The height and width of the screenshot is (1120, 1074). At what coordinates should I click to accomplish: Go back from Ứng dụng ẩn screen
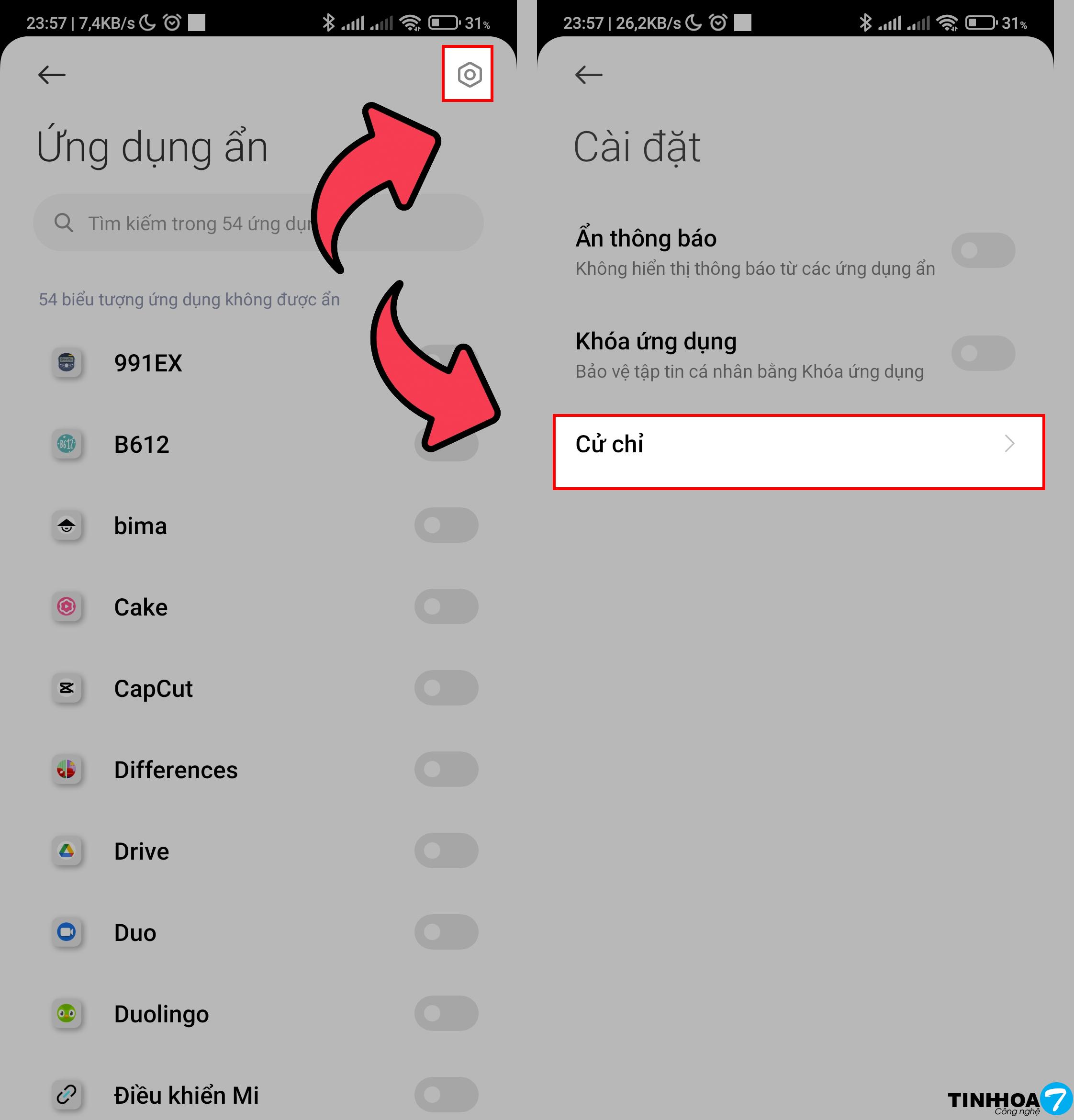51,74
